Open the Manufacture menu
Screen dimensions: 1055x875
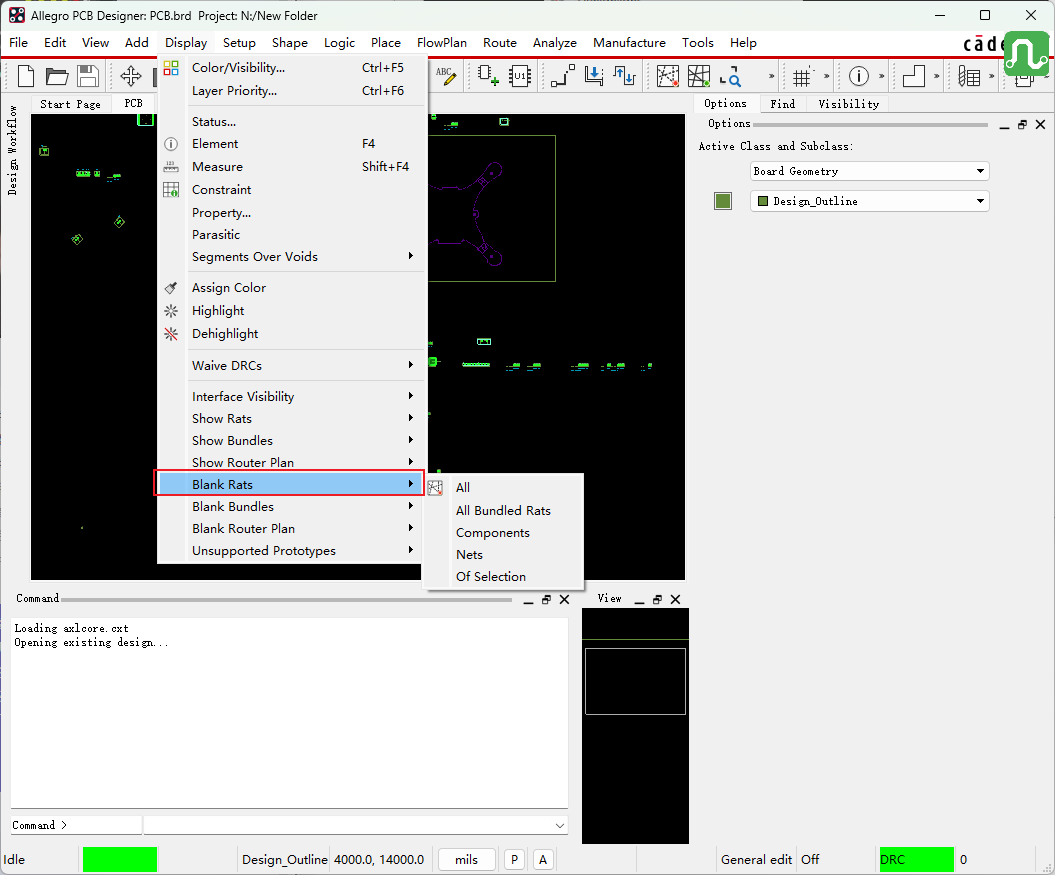[x=629, y=42]
